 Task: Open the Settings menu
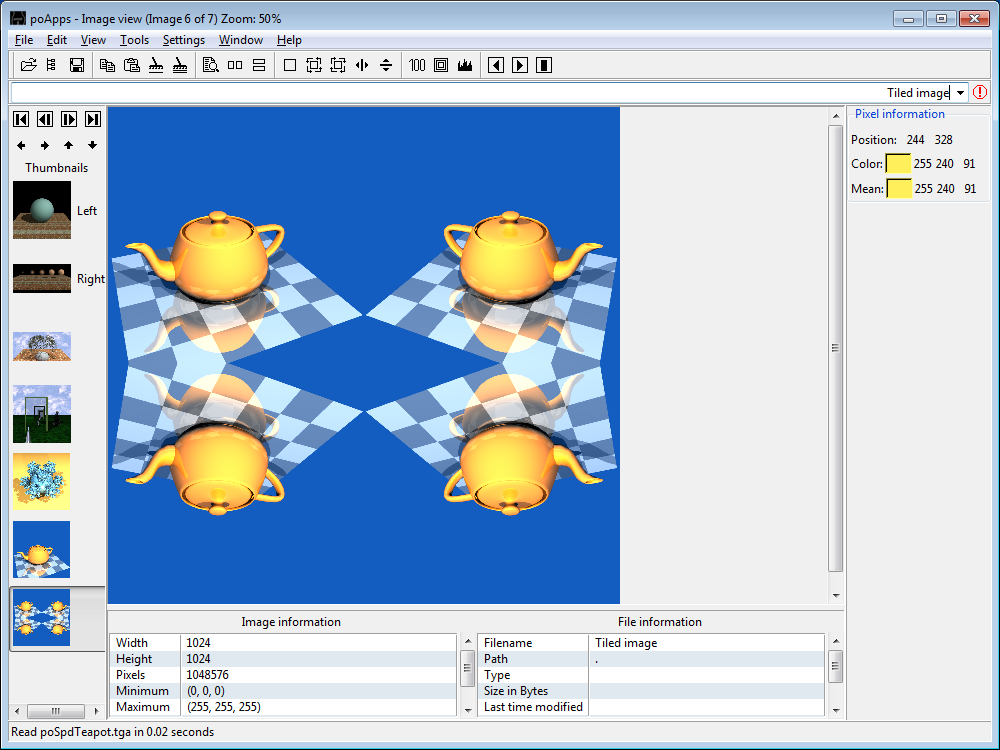tap(184, 40)
